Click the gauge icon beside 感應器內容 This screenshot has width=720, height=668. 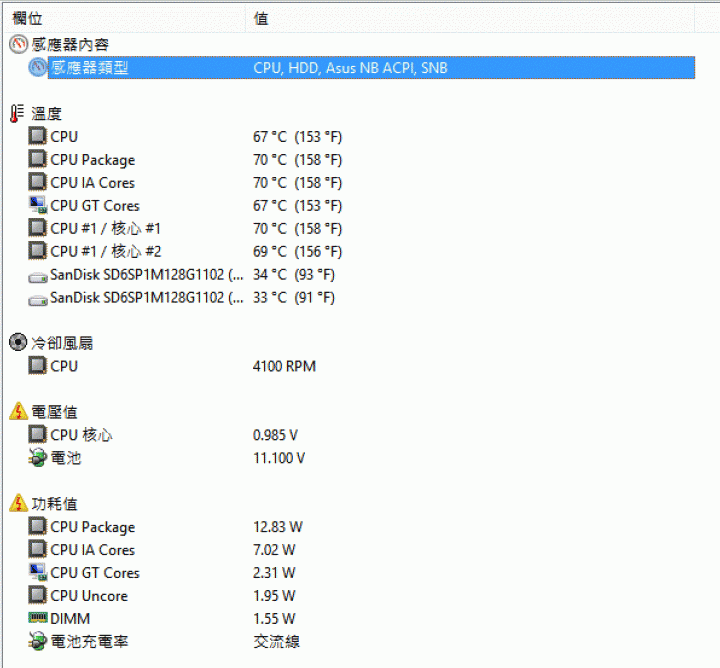18,45
